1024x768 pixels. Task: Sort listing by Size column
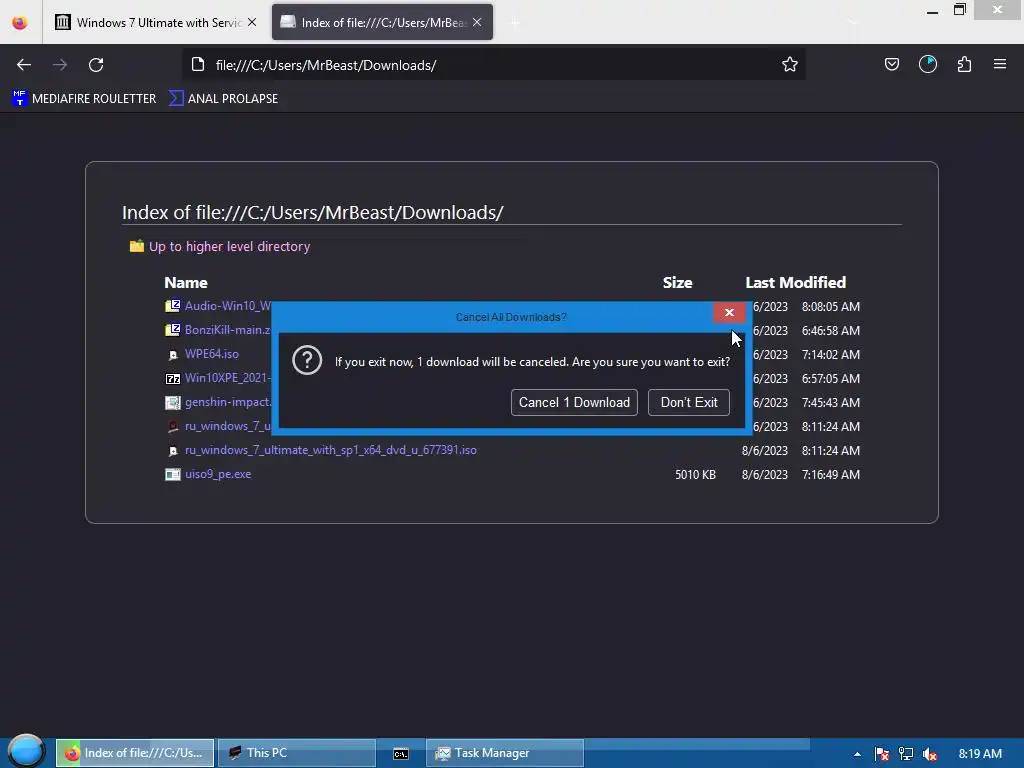click(x=677, y=283)
